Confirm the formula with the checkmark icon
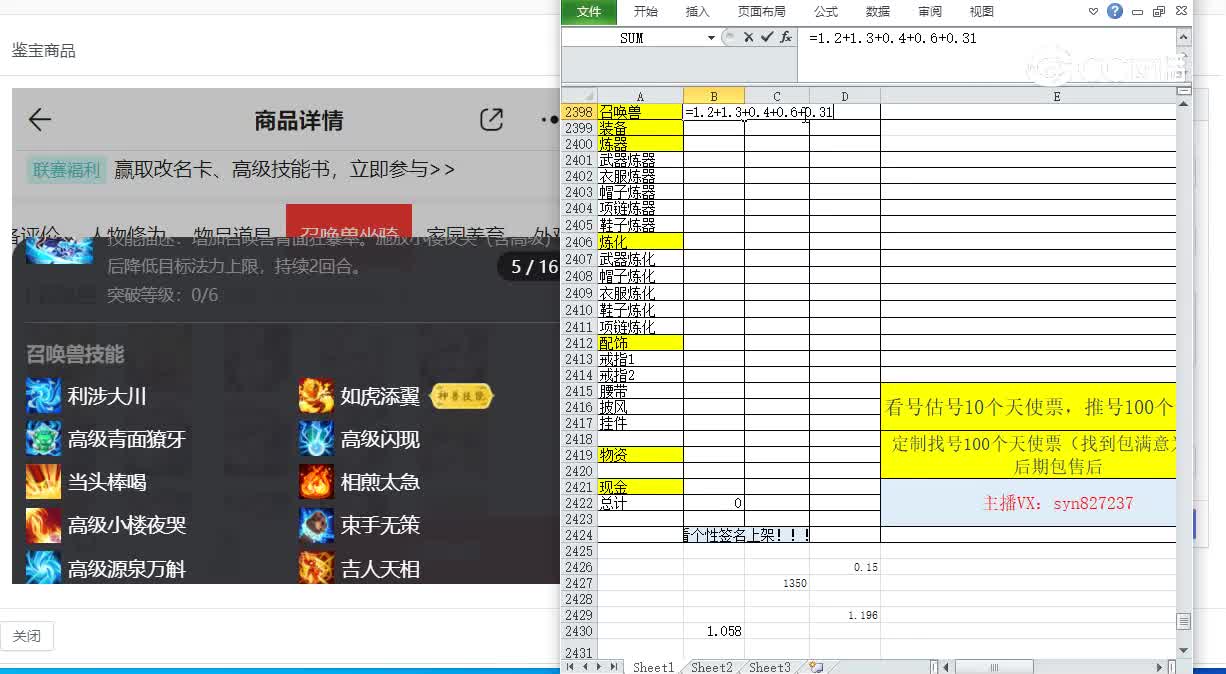Screen dimensions: 1226x674 pos(767,37)
